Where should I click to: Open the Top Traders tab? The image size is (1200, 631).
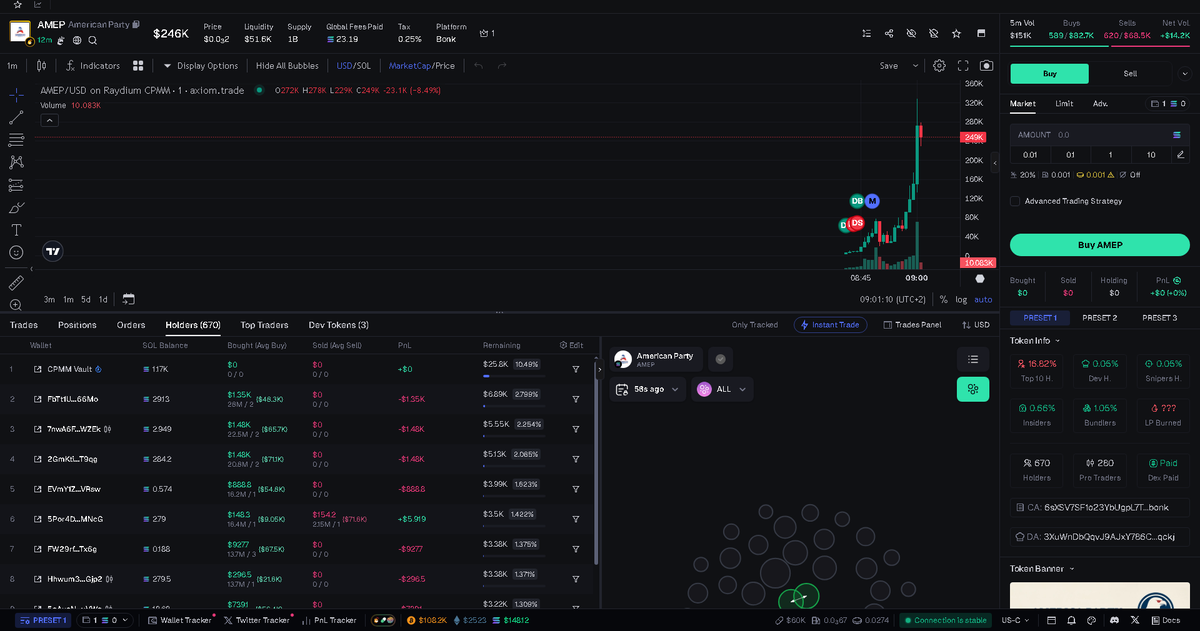[x=264, y=325]
